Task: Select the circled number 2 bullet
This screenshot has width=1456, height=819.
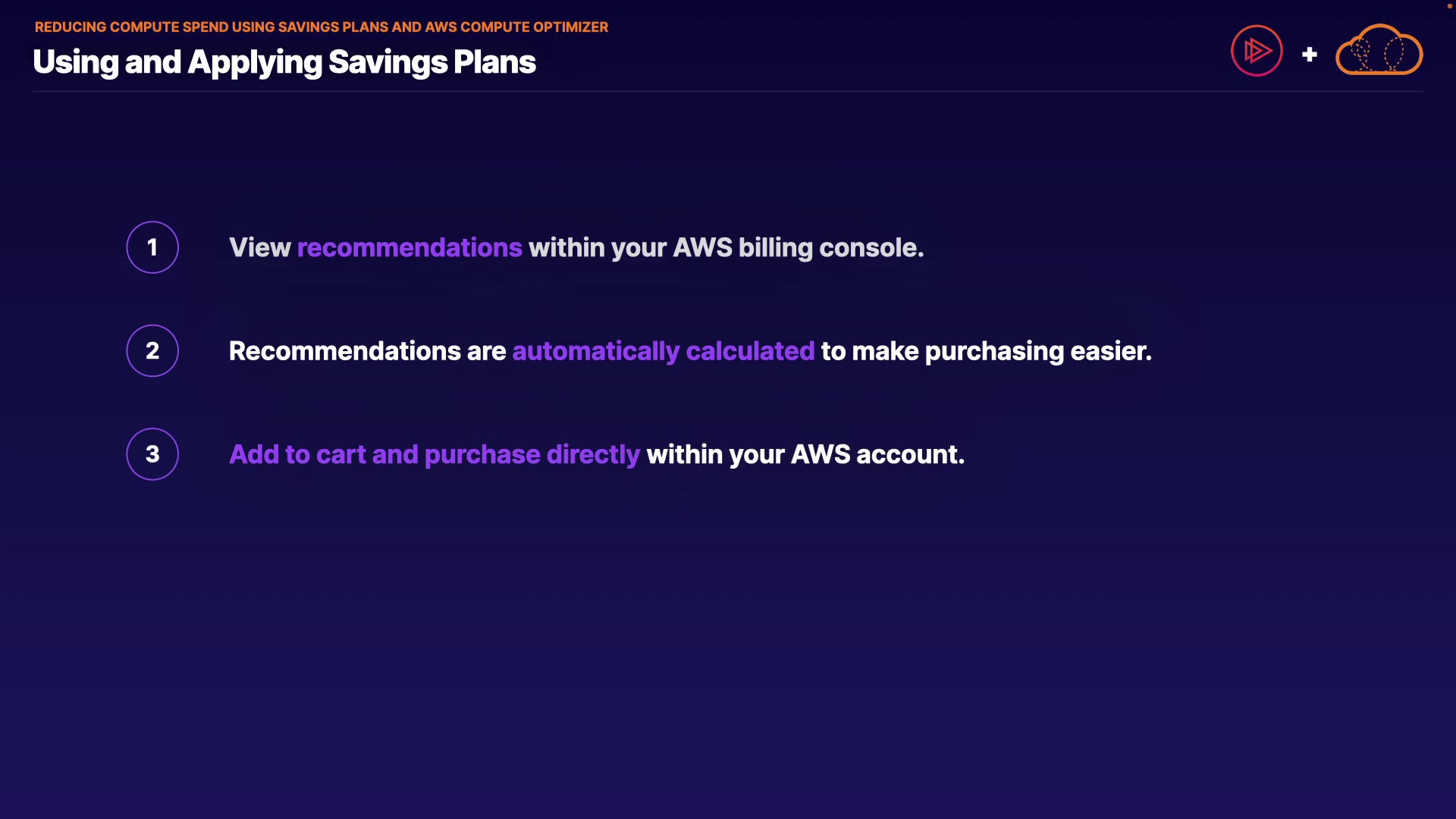Action: point(152,350)
